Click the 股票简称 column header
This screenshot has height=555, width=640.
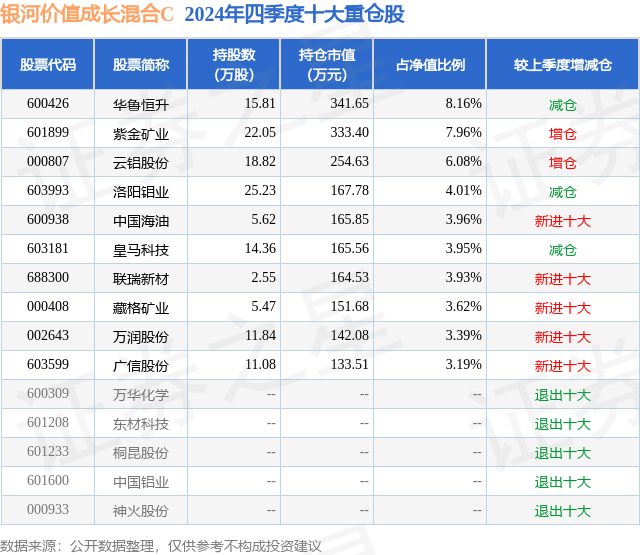pyautogui.click(x=141, y=64)
